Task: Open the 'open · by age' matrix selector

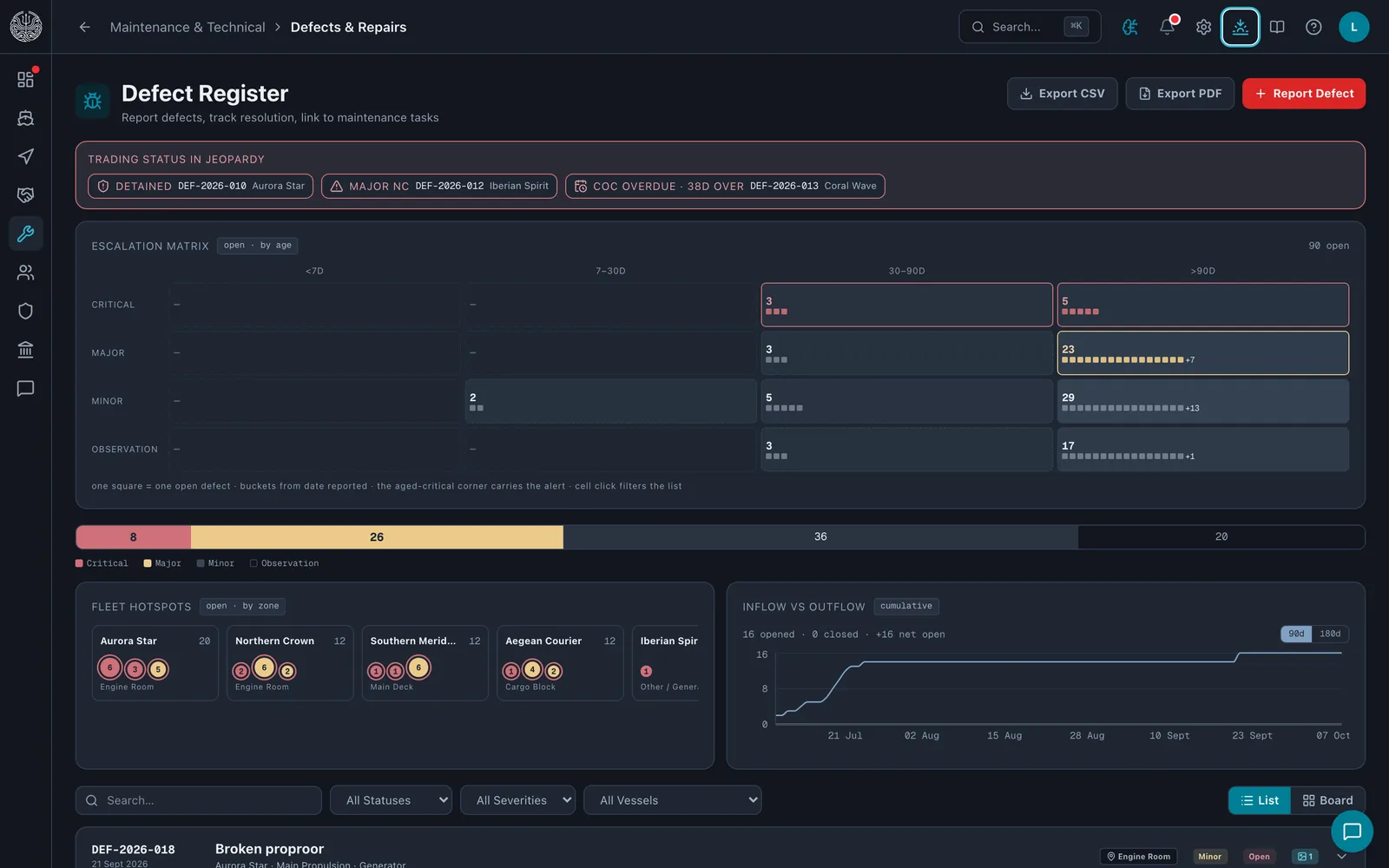Action: pyautogui.click(x=258, y=246)
